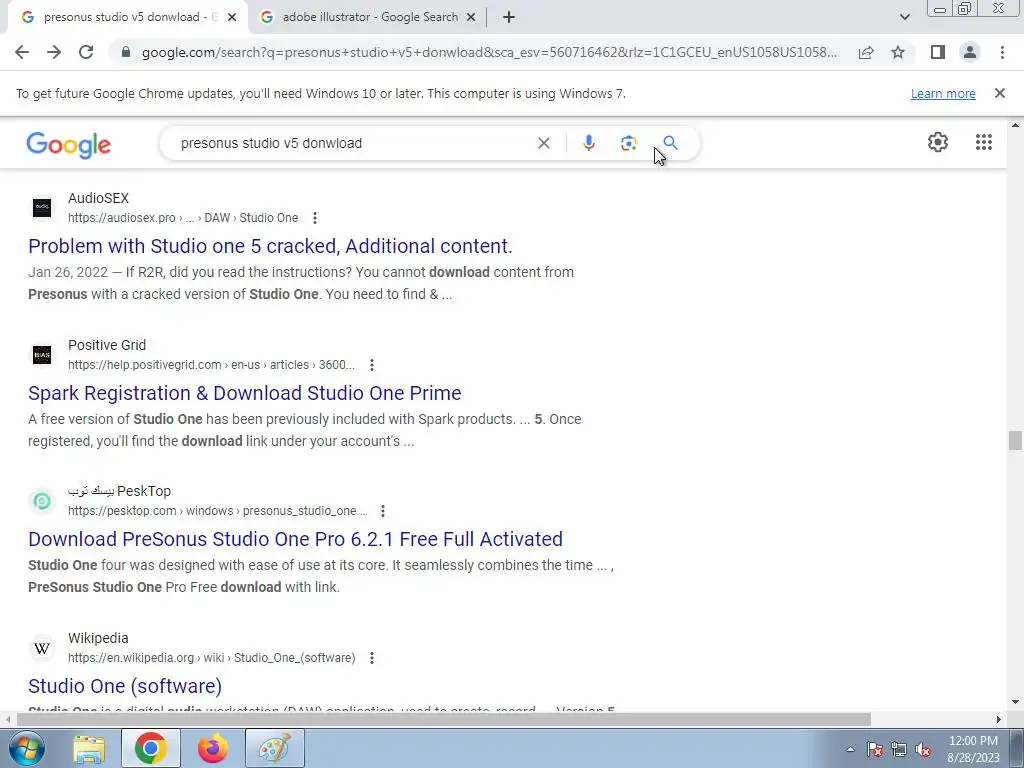
Task: Open Spark Registration & Download Studio One Prime
Action: [245, 393]
